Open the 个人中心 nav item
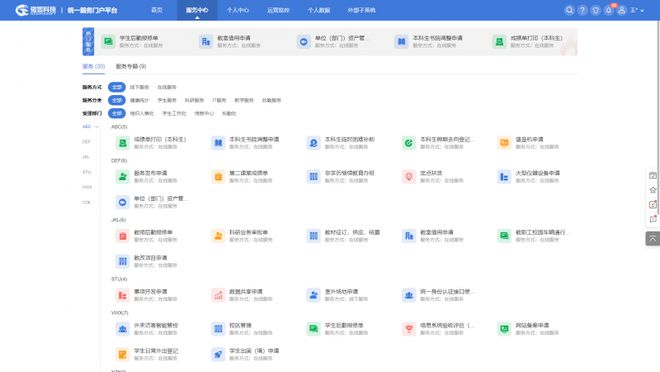660x372 pixels. 237,10
